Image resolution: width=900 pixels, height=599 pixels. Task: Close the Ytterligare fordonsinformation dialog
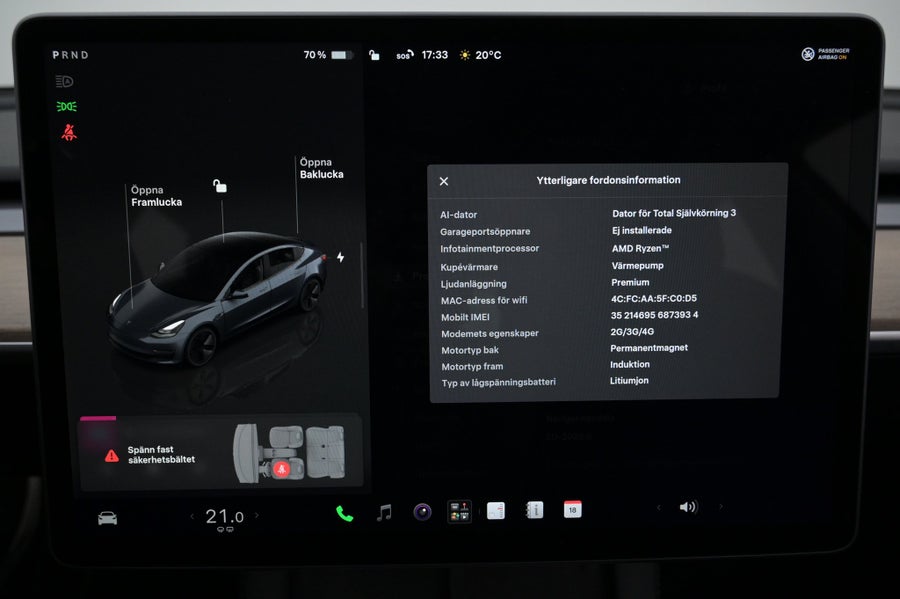click(x=444, y=181)
